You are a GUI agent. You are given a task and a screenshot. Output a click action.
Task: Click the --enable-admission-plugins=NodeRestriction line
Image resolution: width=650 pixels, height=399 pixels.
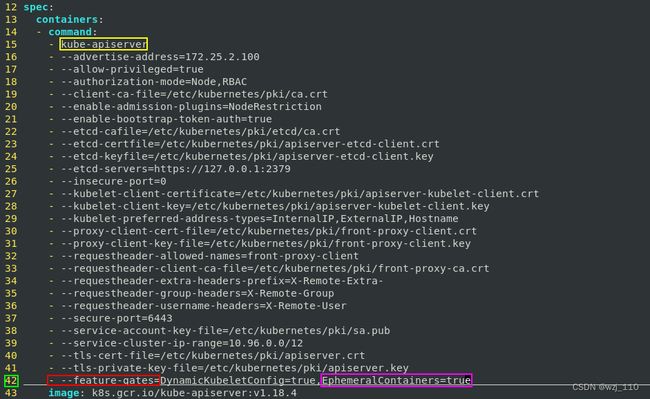point(191,106)
